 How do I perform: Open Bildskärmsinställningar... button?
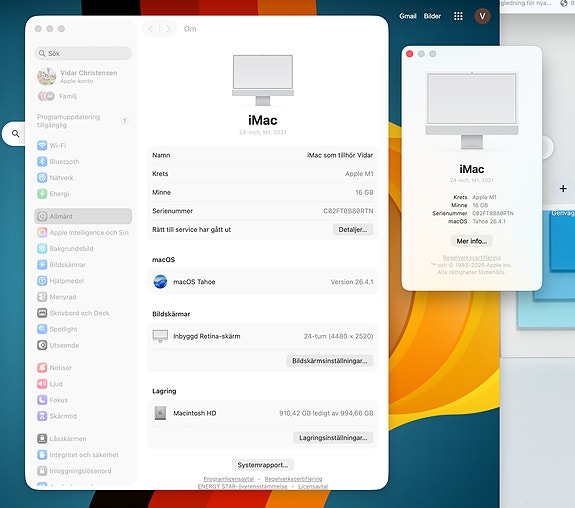click(329, 361)
